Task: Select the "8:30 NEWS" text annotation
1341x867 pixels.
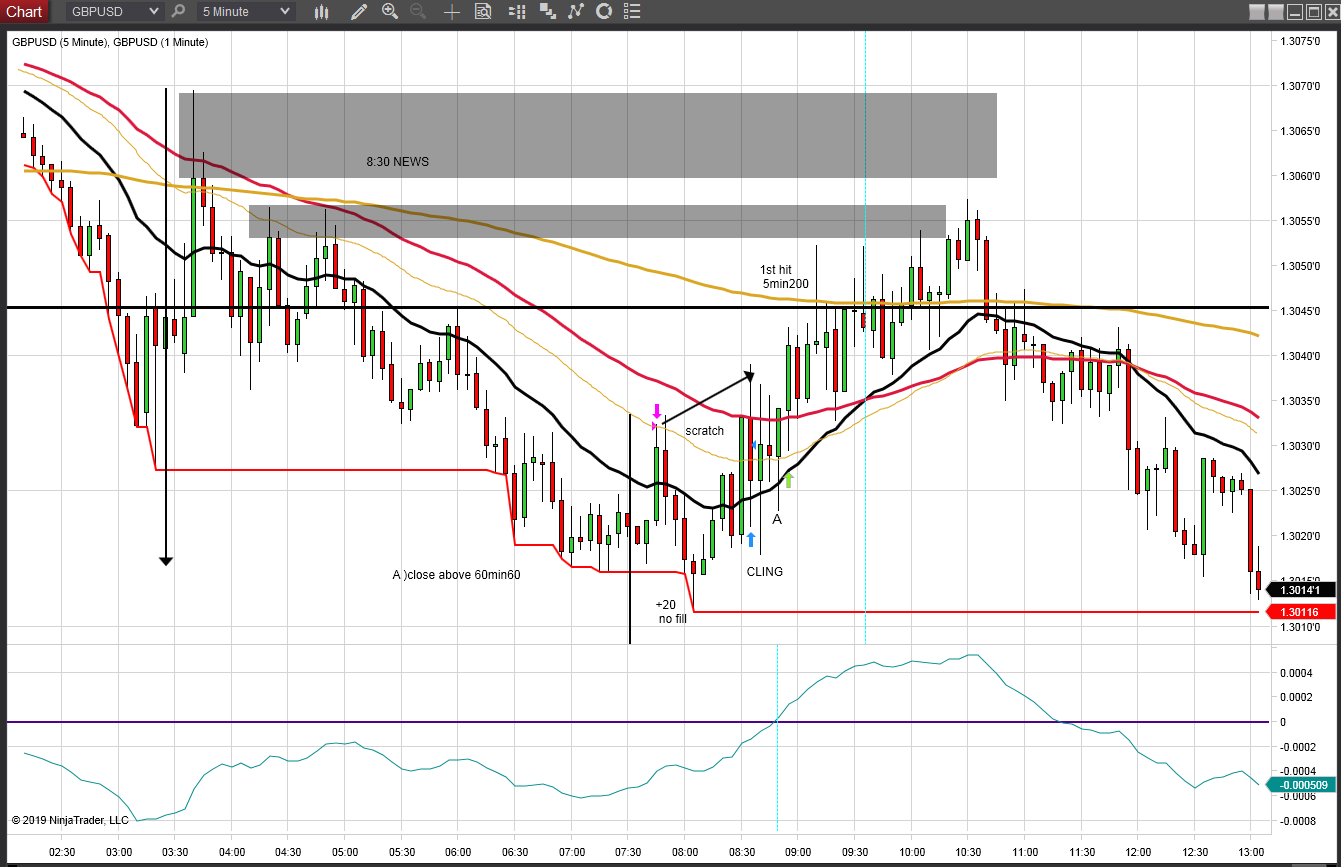Action: 397,161
